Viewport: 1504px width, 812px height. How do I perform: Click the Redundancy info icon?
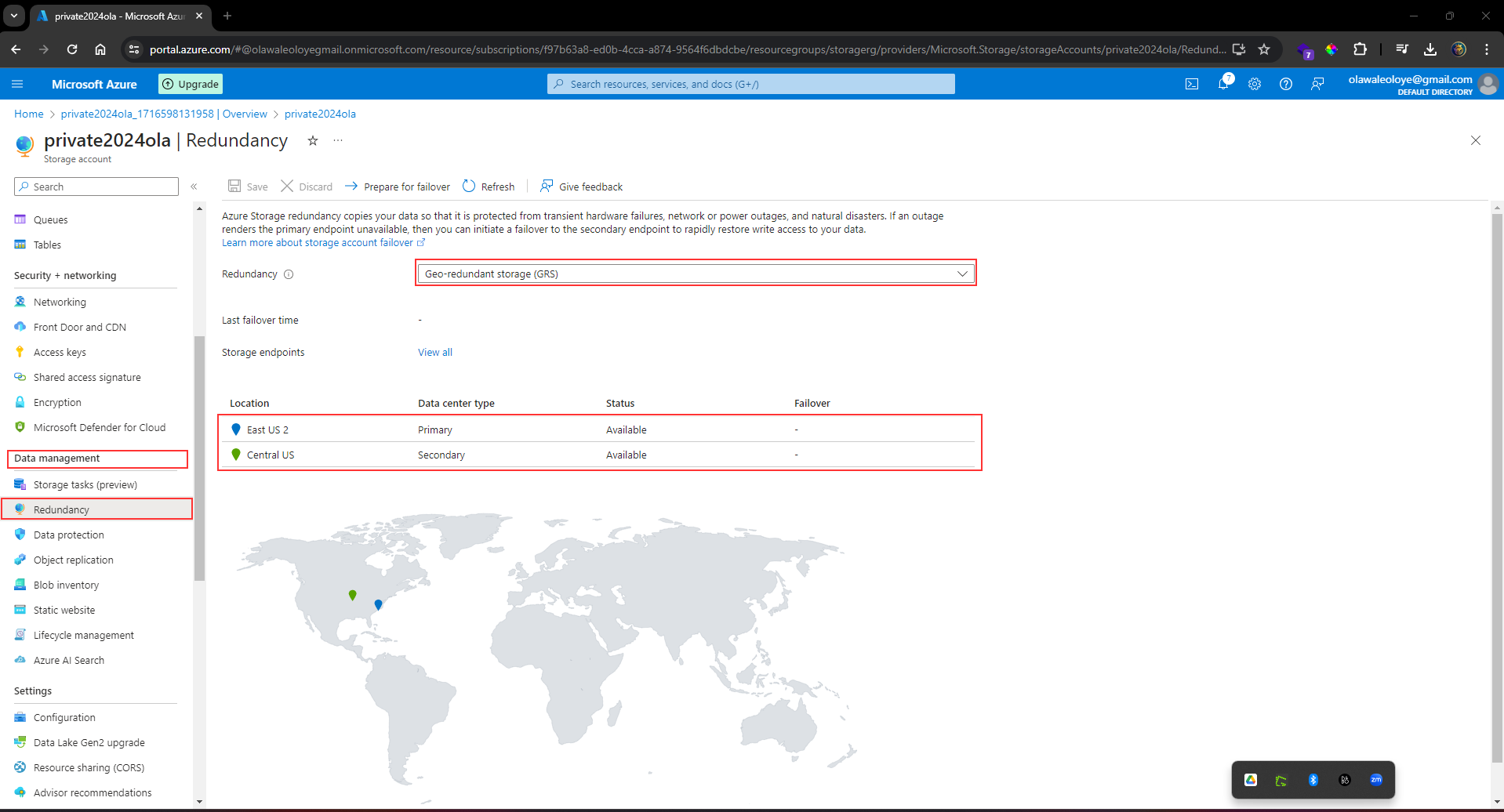coord(289,274)
